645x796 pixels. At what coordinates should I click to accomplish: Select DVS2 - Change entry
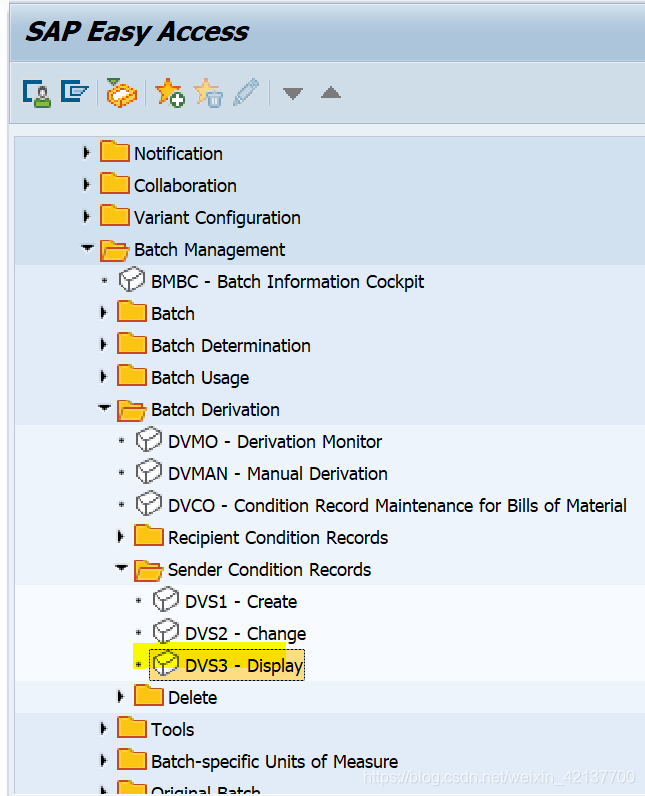point(246,634)
